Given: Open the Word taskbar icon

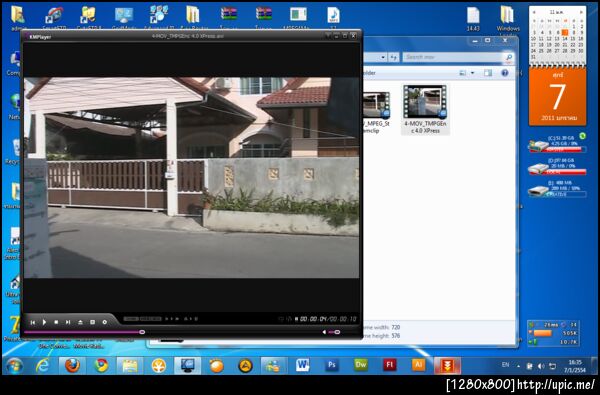Looking at the screenshot, I should coord(302,366).
